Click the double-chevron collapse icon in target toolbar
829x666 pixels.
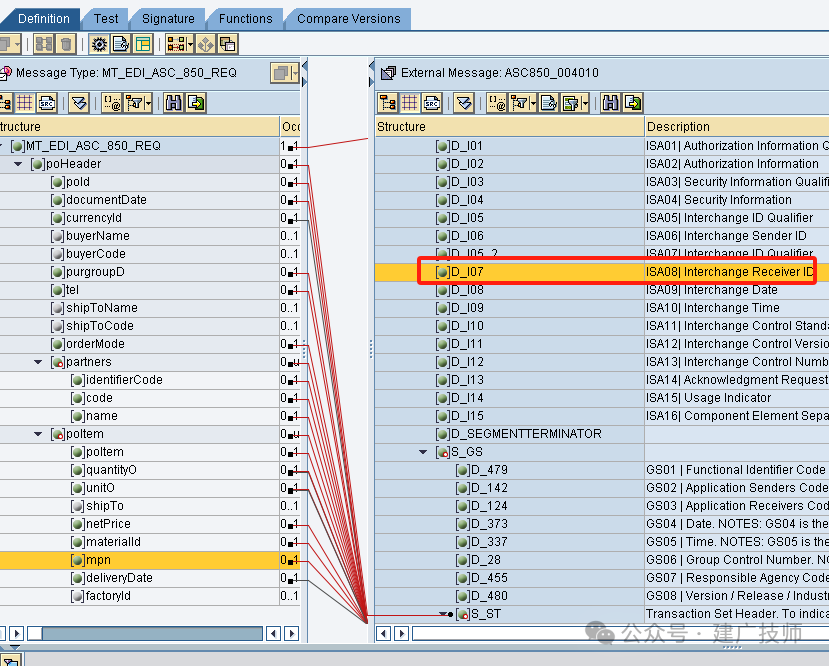point(464,103)
